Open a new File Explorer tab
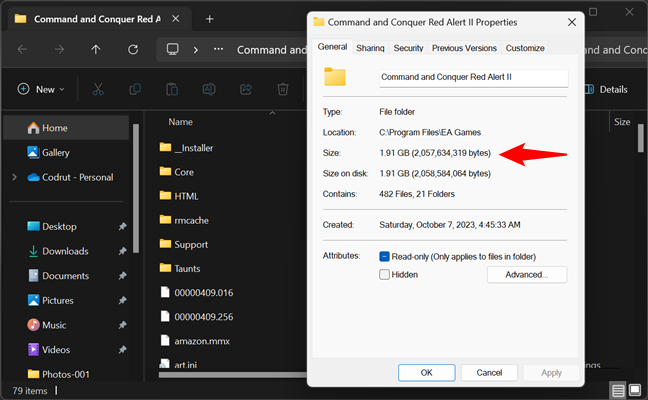The height and width of the screenshot is (400, 648). [209, 19]
